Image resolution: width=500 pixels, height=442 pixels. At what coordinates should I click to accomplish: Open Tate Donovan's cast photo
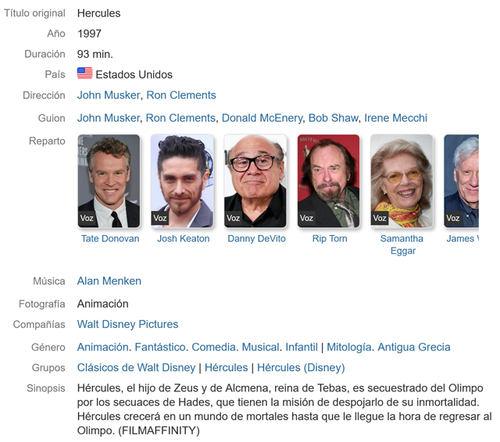109,181
